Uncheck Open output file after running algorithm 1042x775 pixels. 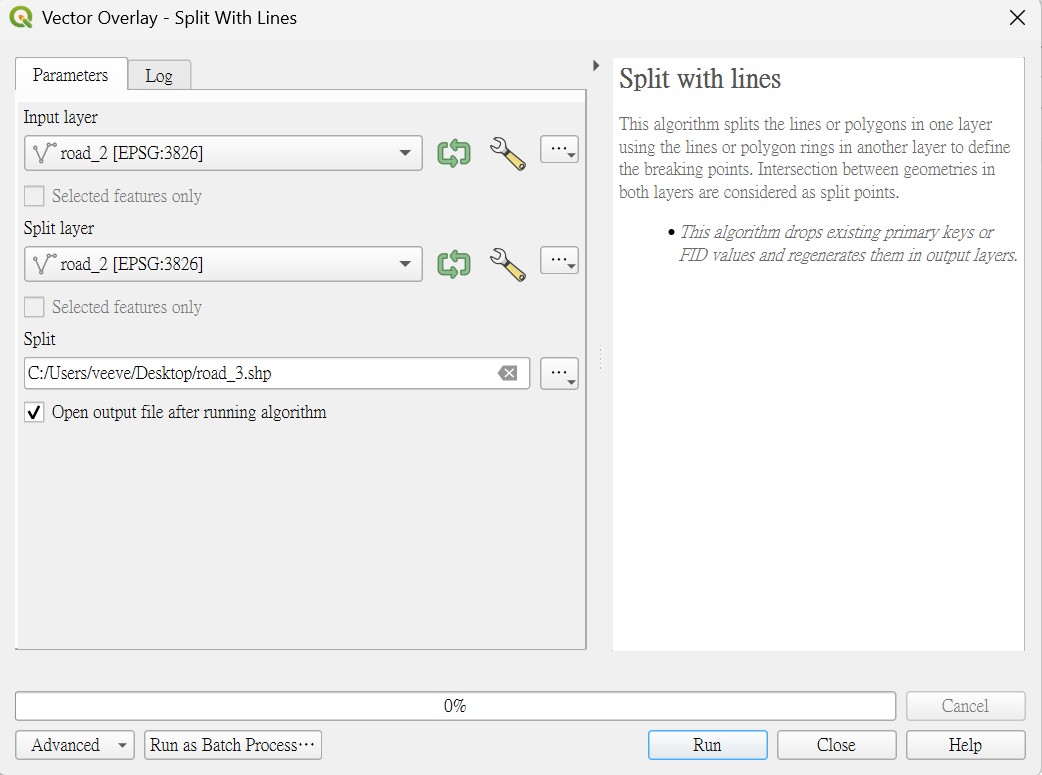(34, 412)
